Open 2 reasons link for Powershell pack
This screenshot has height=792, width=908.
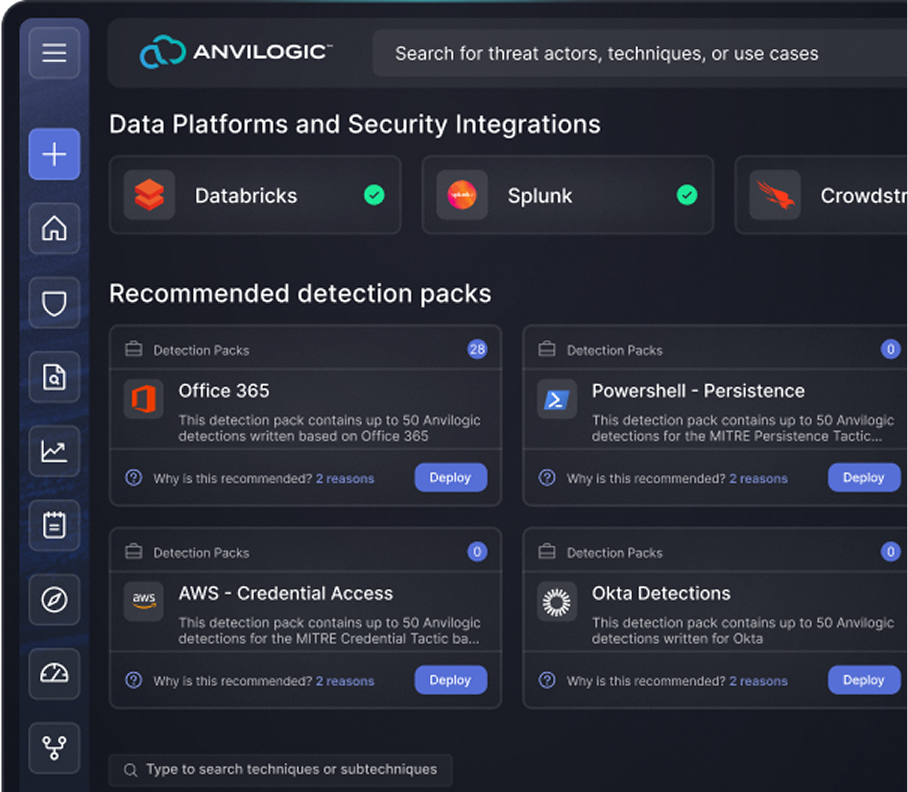(x=758, y=479)
